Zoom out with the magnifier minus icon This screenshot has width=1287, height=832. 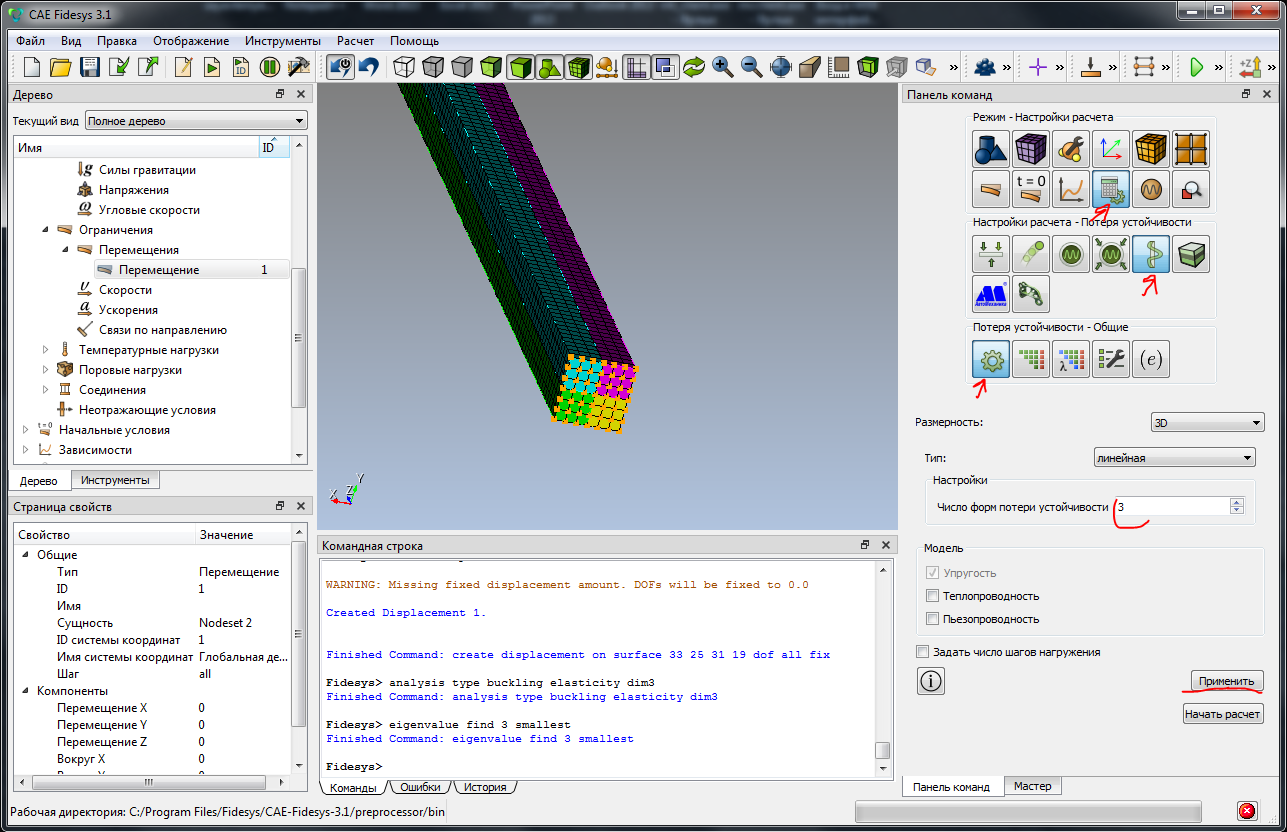pyautogui.click(x=752, y=67)
